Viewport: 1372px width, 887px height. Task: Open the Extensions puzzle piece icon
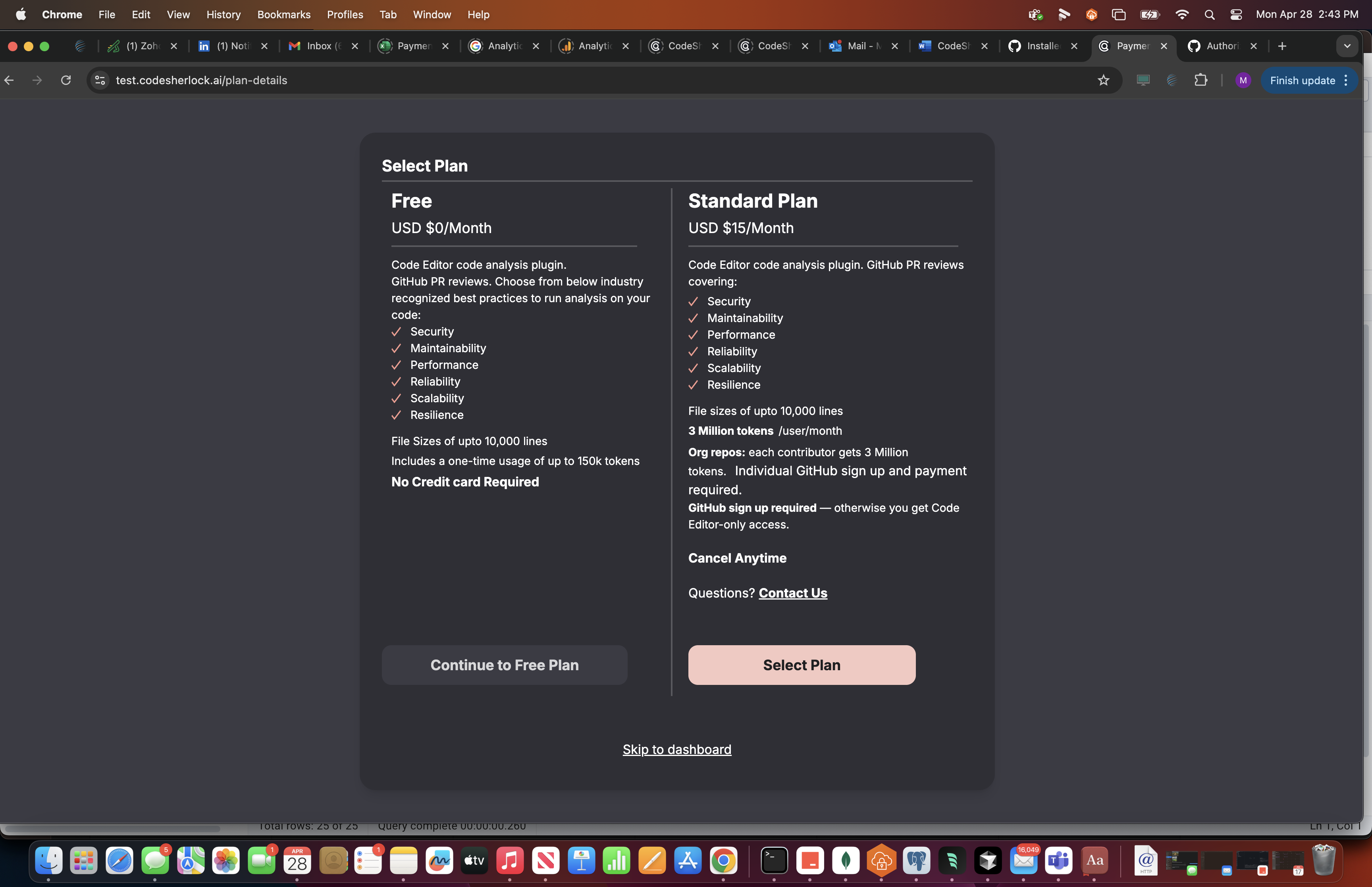(x=1200, y=80)
